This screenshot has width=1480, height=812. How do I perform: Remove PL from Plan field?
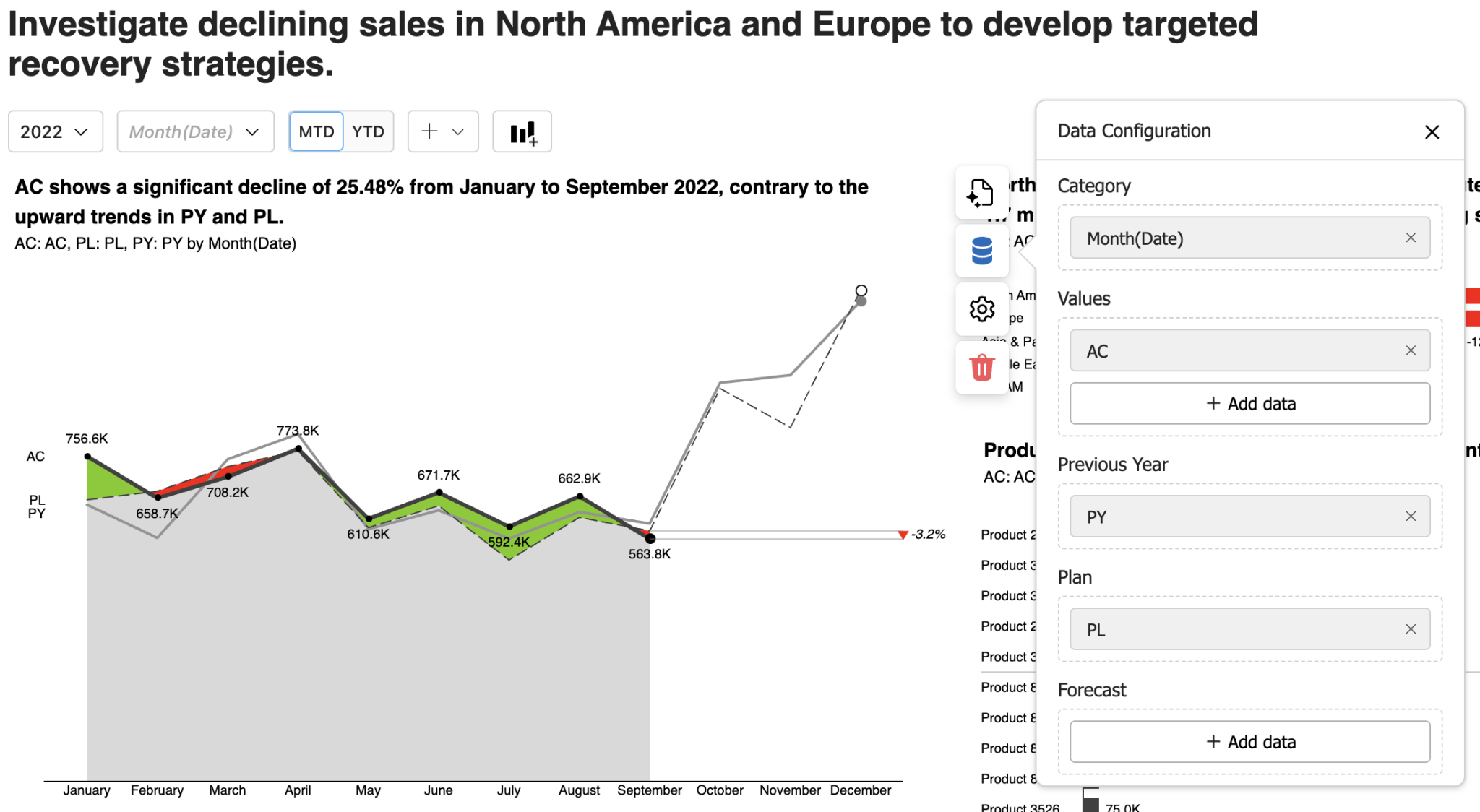click(x=1410, y=629)
